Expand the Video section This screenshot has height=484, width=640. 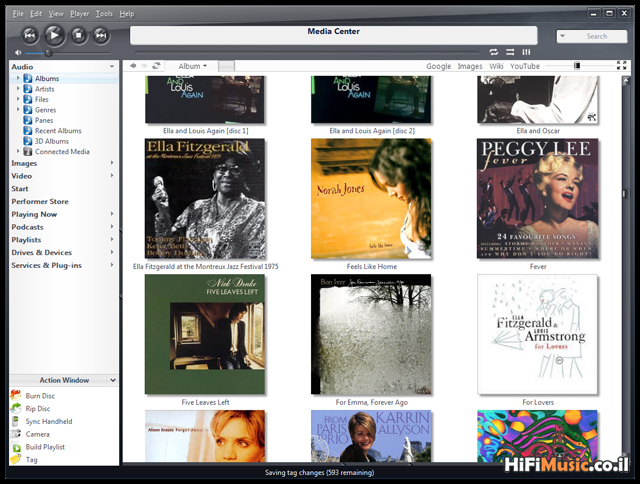pyautogui.click(x=112, y=175)
